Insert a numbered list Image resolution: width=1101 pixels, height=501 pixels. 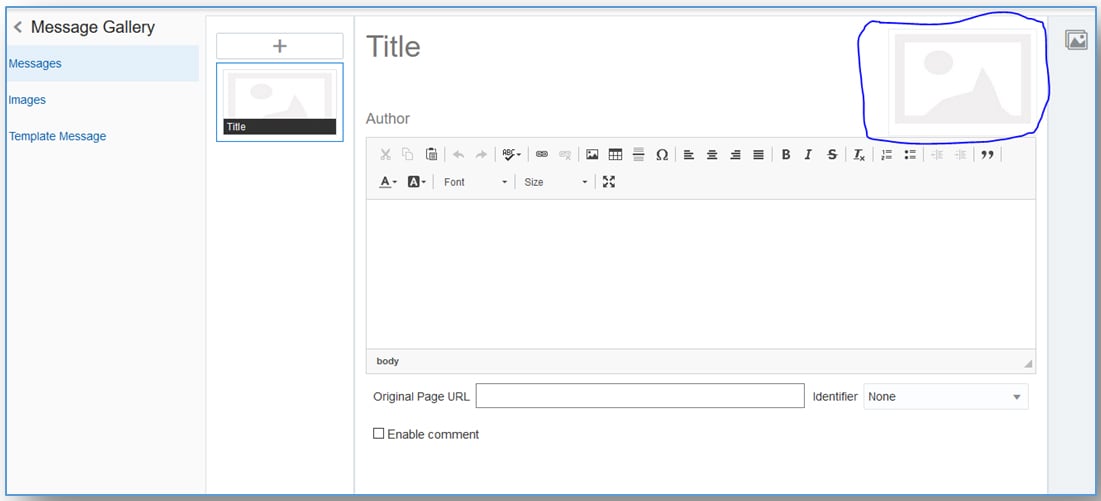pos(886,154)
